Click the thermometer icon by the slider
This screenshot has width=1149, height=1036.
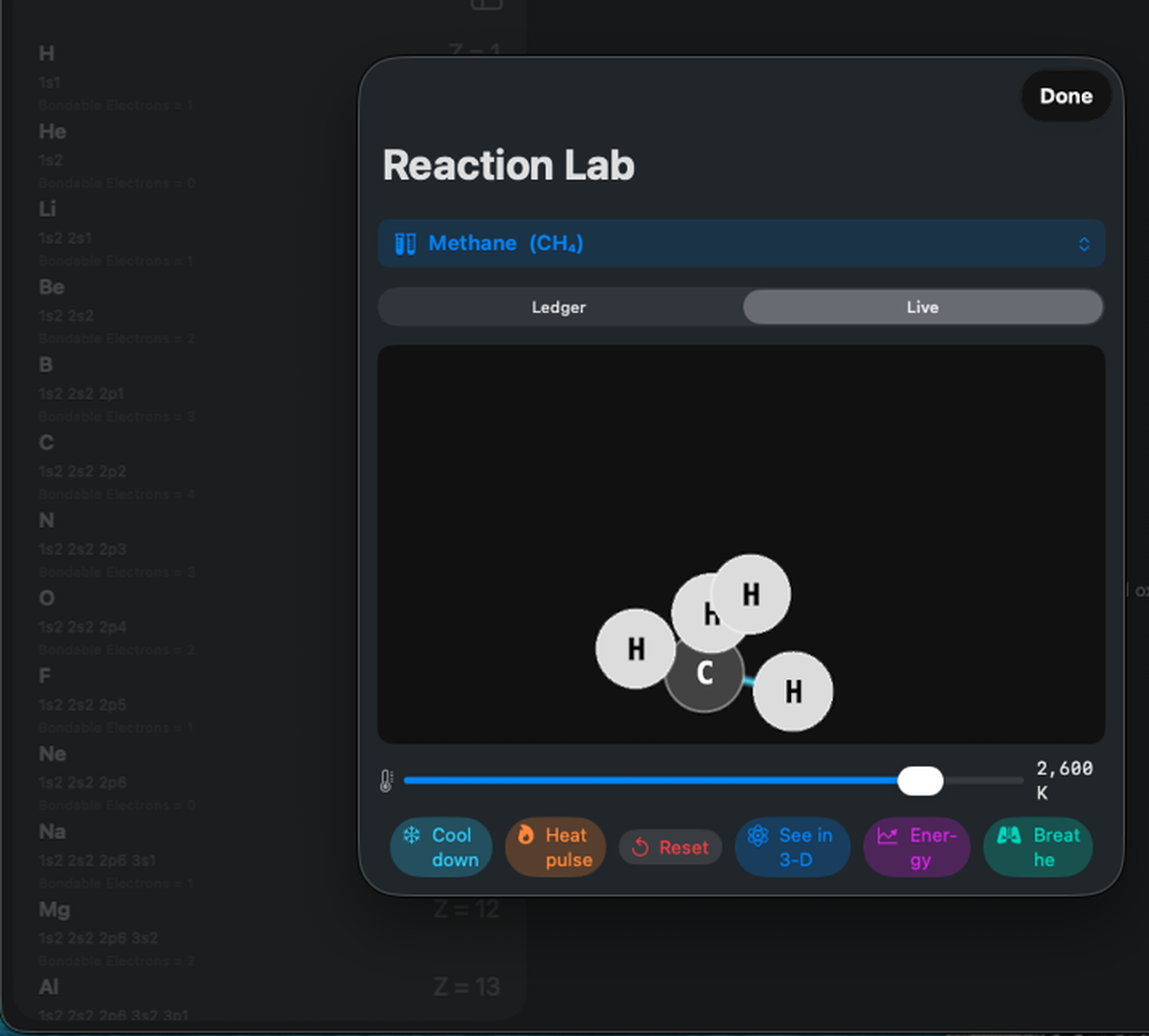coord(386,781)
